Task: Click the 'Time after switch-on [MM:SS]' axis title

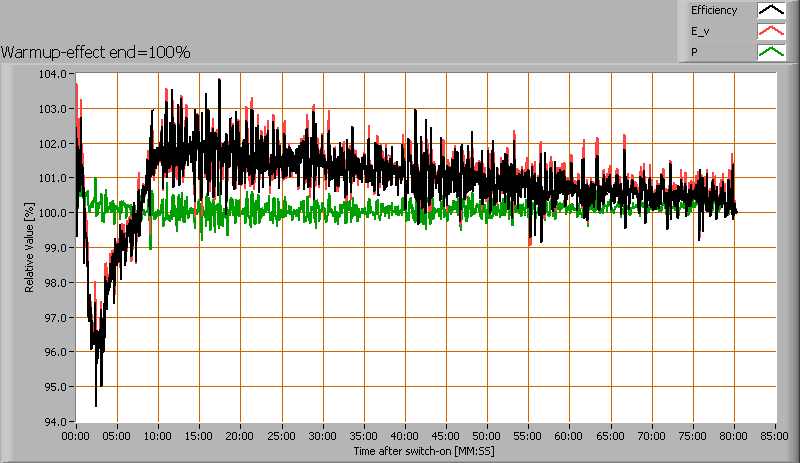Action: pyautogui.click(x=423, y=451)
